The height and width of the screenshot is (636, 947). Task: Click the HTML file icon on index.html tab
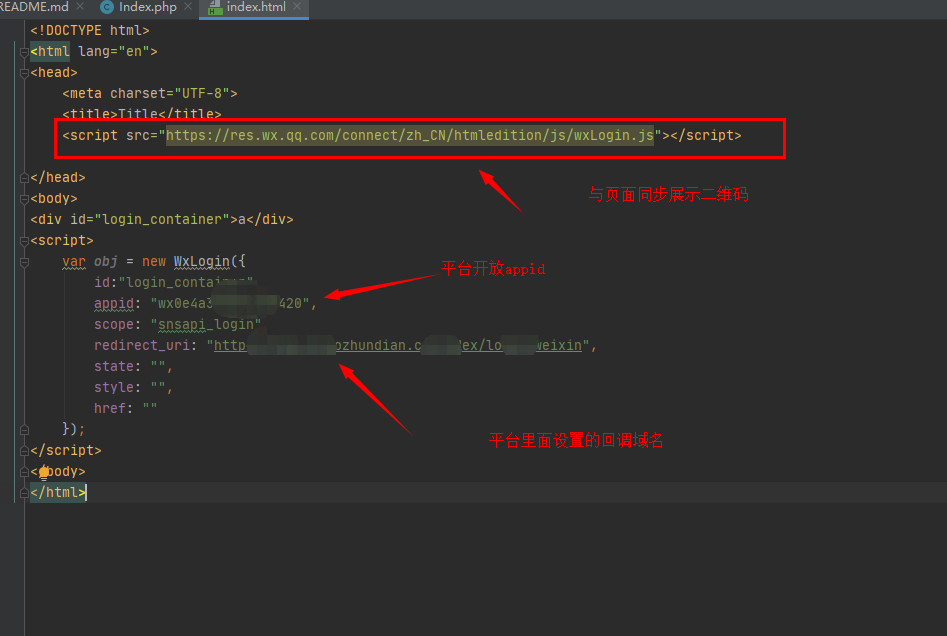215,7
